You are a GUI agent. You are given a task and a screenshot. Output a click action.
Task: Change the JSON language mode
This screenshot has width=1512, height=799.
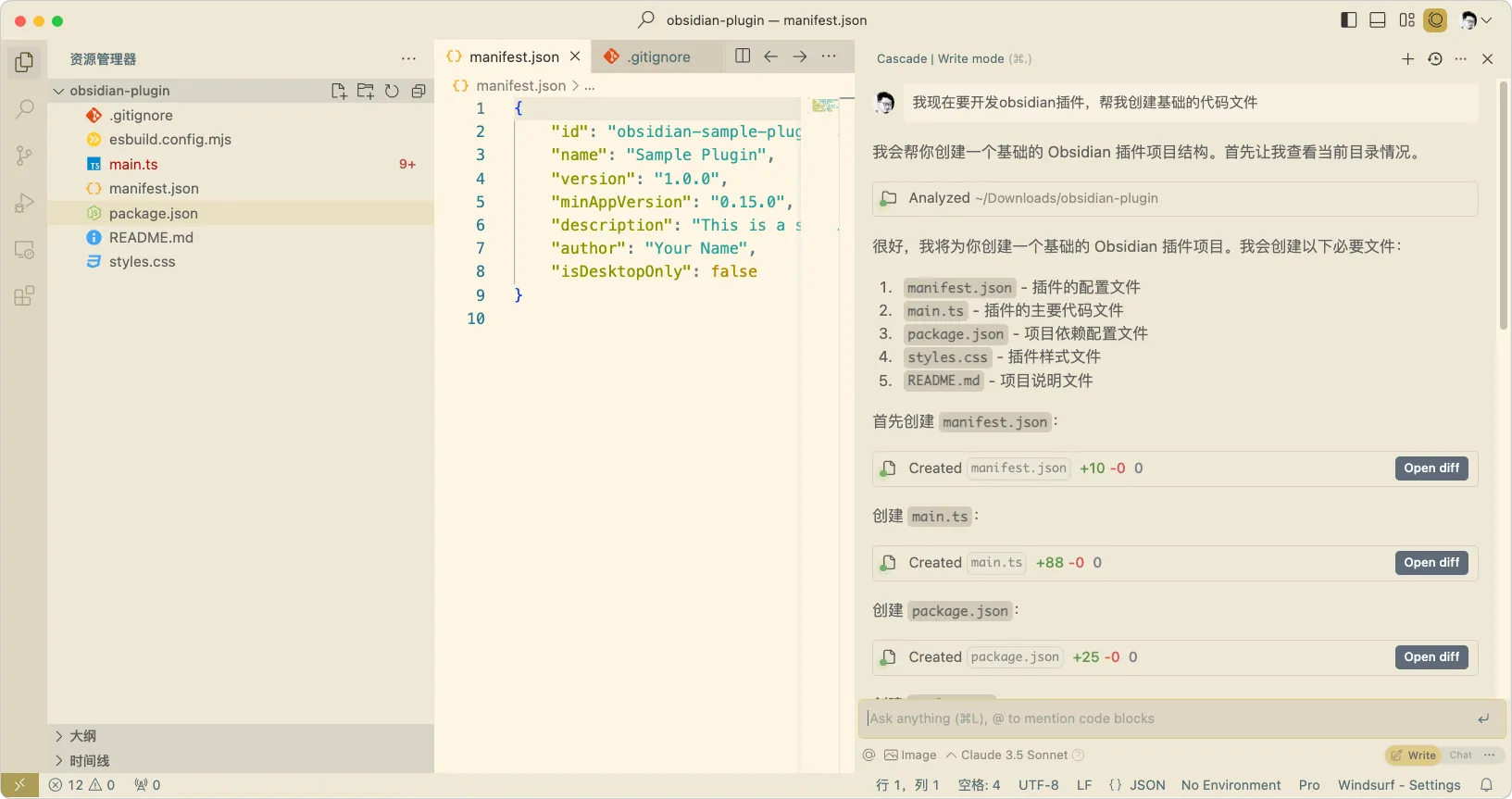1147,785
